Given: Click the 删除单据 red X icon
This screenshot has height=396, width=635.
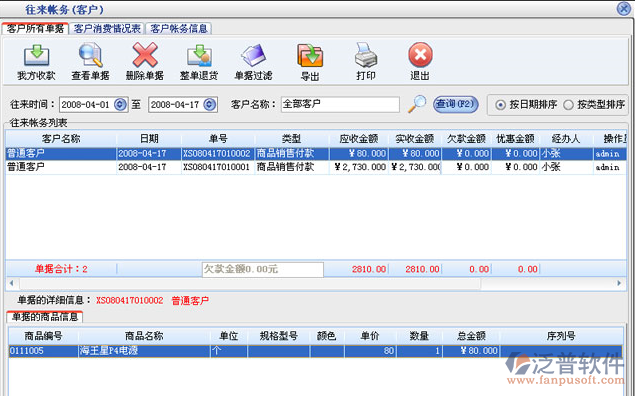Looking at the screenshot, I should [x=145, y=55].
